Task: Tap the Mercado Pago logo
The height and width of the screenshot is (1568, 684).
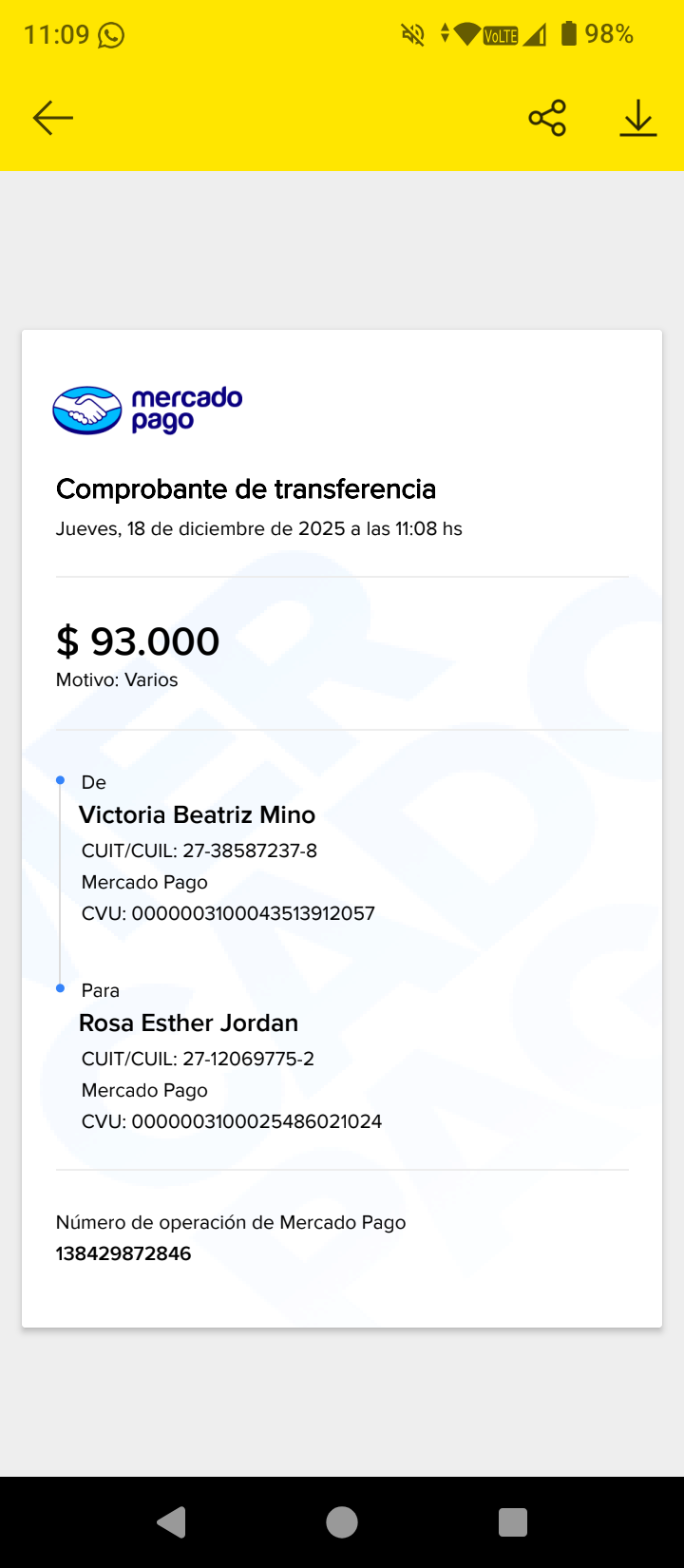Action: 148,411
